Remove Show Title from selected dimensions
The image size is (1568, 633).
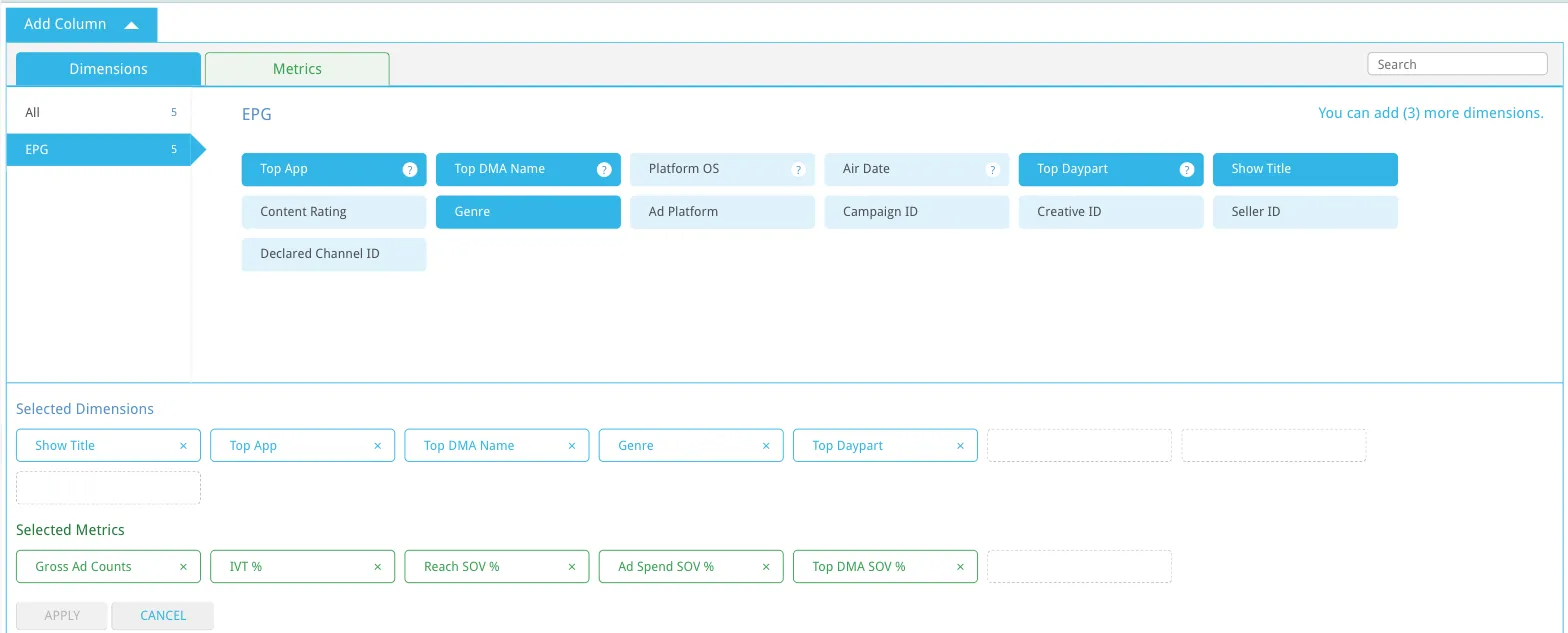(183, 446)
